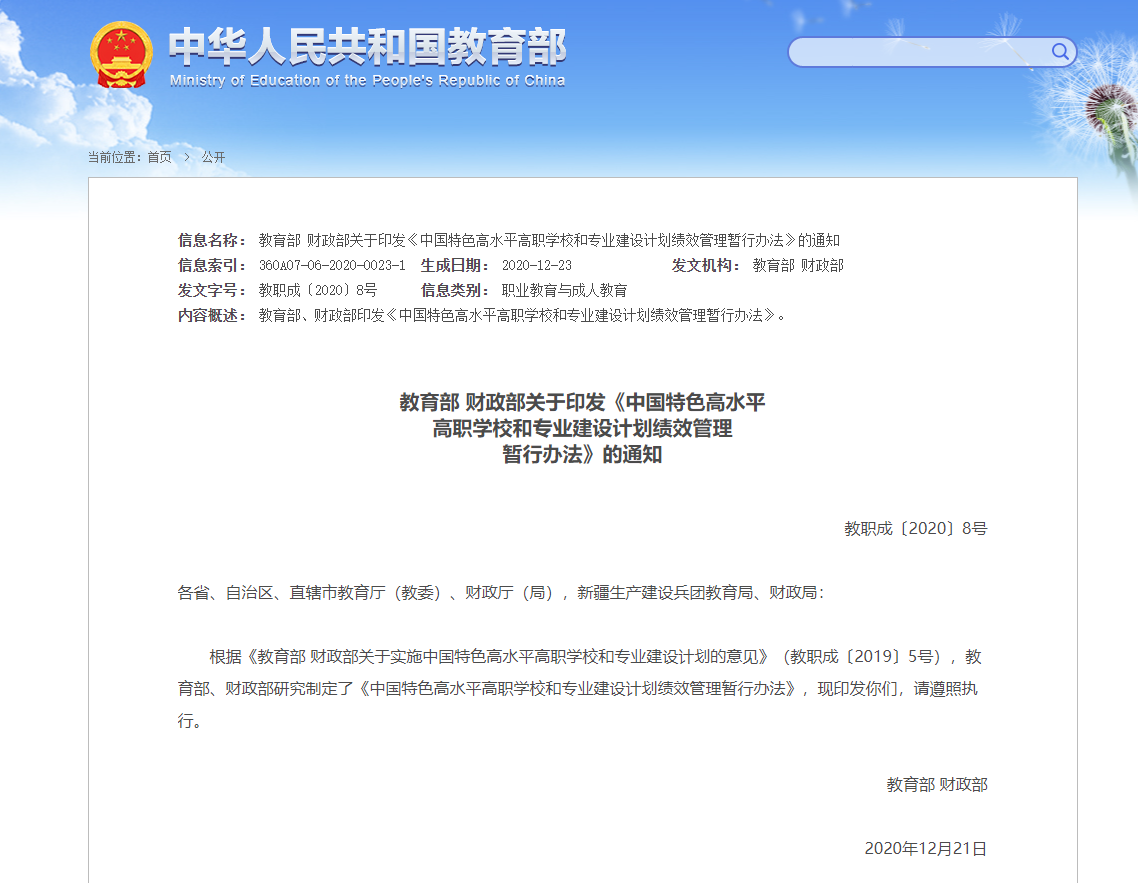Click the 生成日期 label
The width and height of the screenshot is (1138, 883).
point(455,266)
